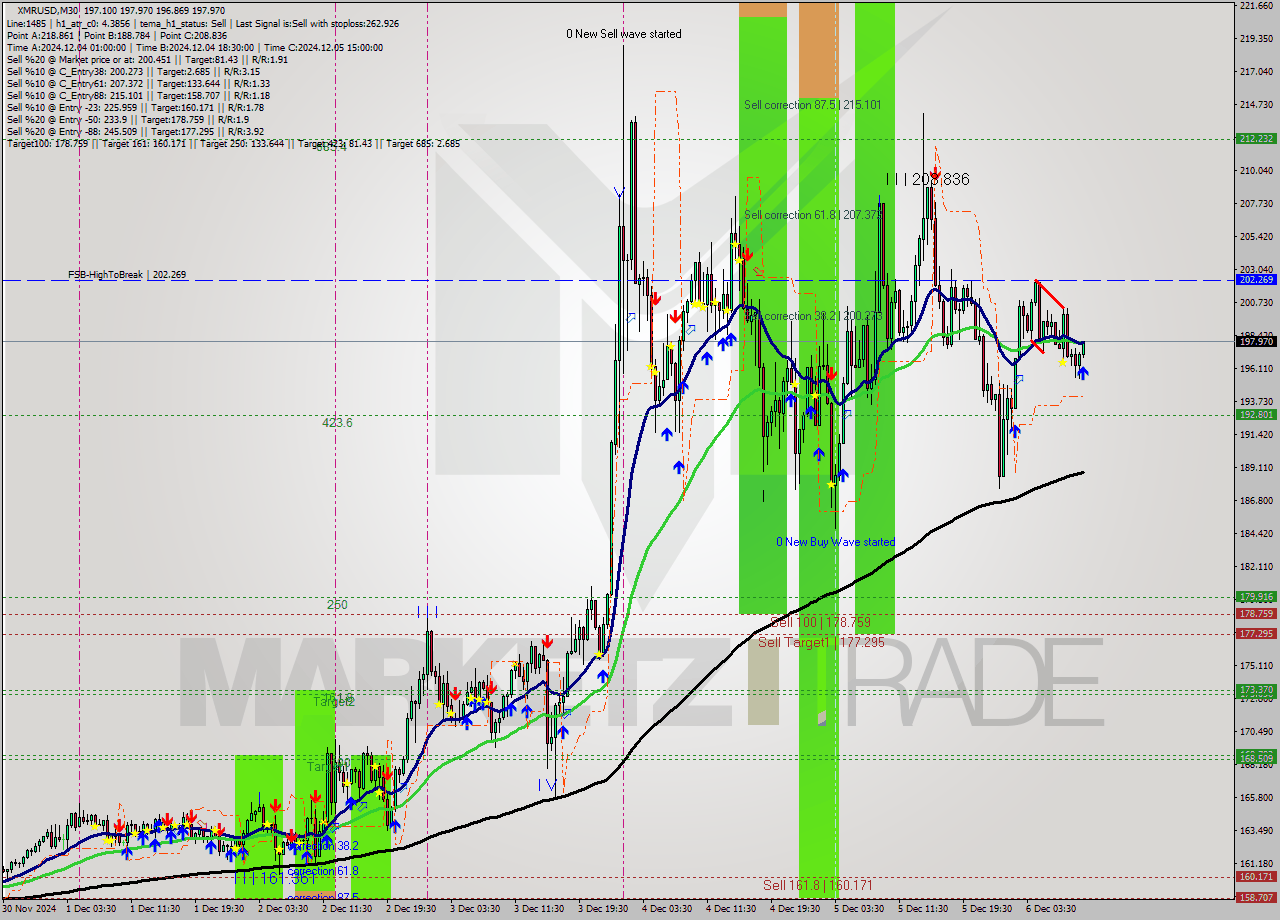Image resolution: width=1280 pixels, height=920 pixels.
Task: Click the 175.110 price axis label
Action: click(x=1256, y=666)
